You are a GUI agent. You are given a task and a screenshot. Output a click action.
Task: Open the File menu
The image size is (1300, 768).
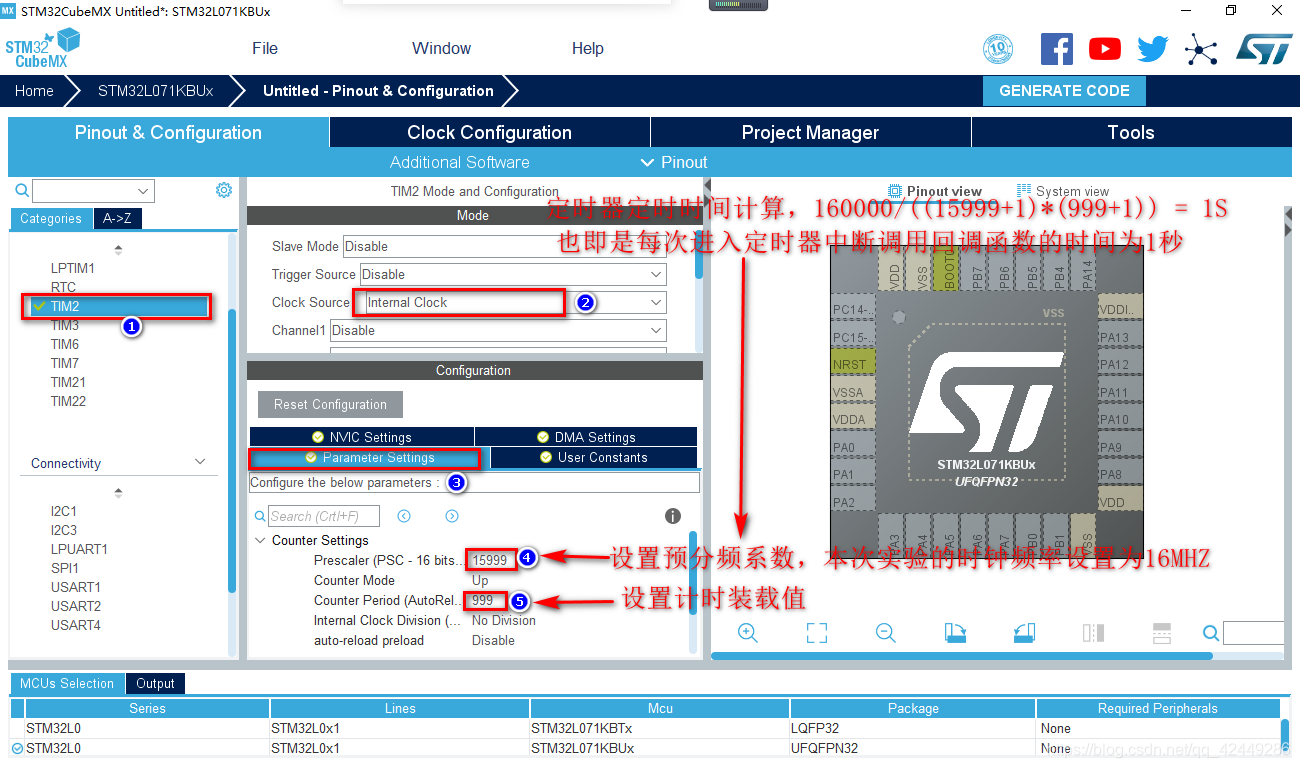tap(265, 48)
